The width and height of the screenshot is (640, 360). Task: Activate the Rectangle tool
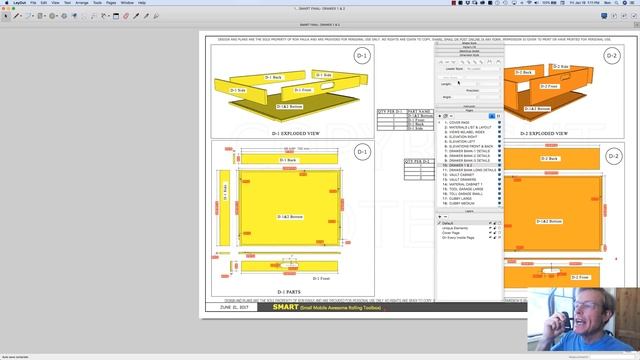pos(40,16)
